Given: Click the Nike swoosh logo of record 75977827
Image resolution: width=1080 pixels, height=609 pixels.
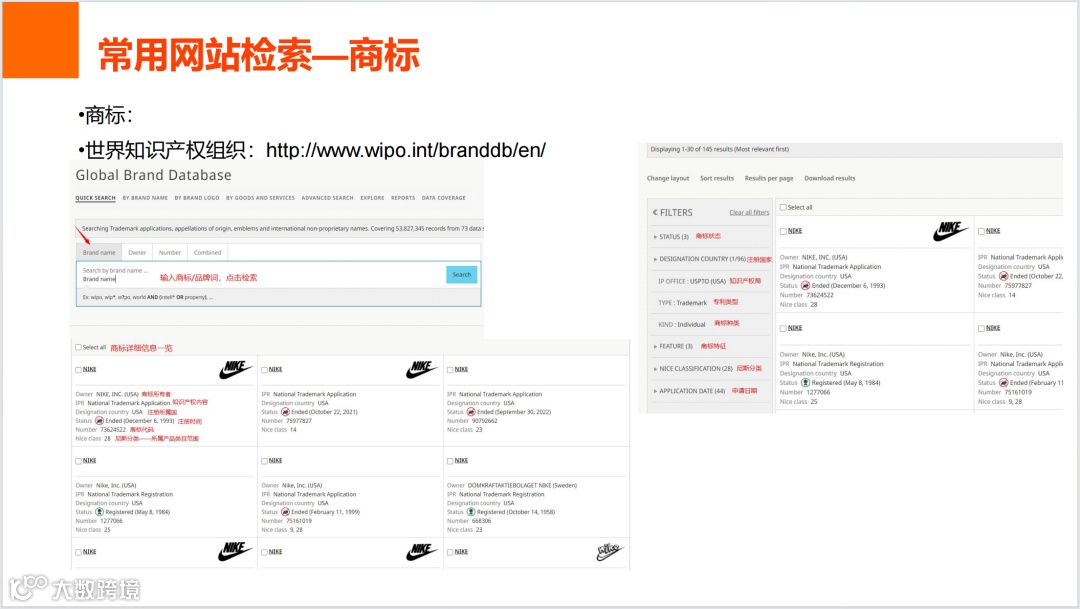Looking at the screenshot, I should (422, 370).
